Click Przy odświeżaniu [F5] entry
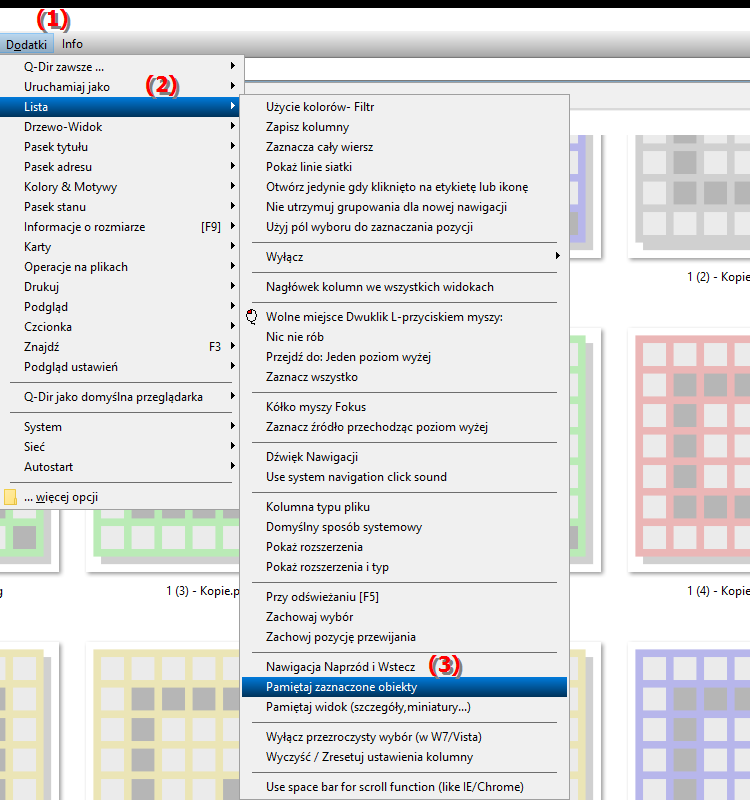Image resolution: width=750 pixels, height=800 pixels. click(404, 597)
